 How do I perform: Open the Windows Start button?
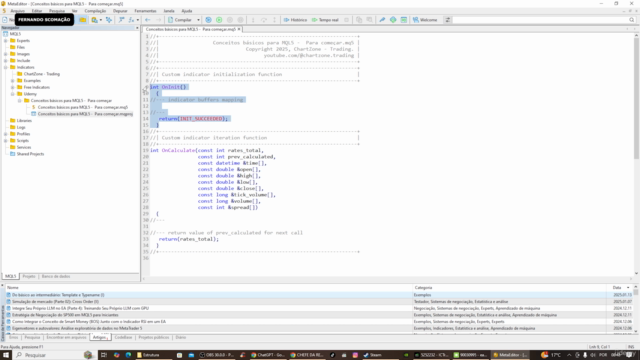point(6,355)
